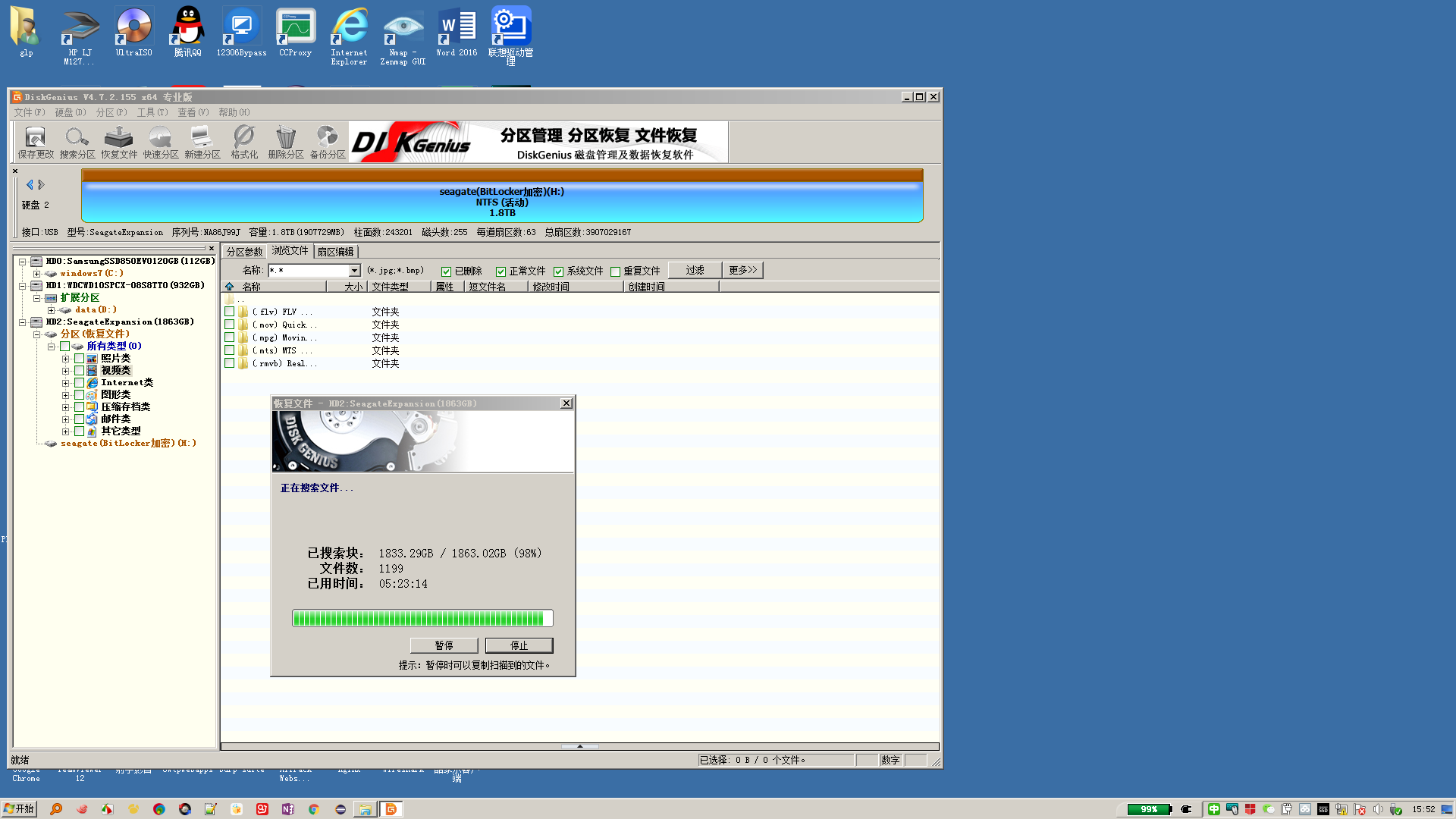Collapse the HD0 SamsungSSD850EVO120GB node
This screenshot has width=1456, height=819.
pos(23,262)
